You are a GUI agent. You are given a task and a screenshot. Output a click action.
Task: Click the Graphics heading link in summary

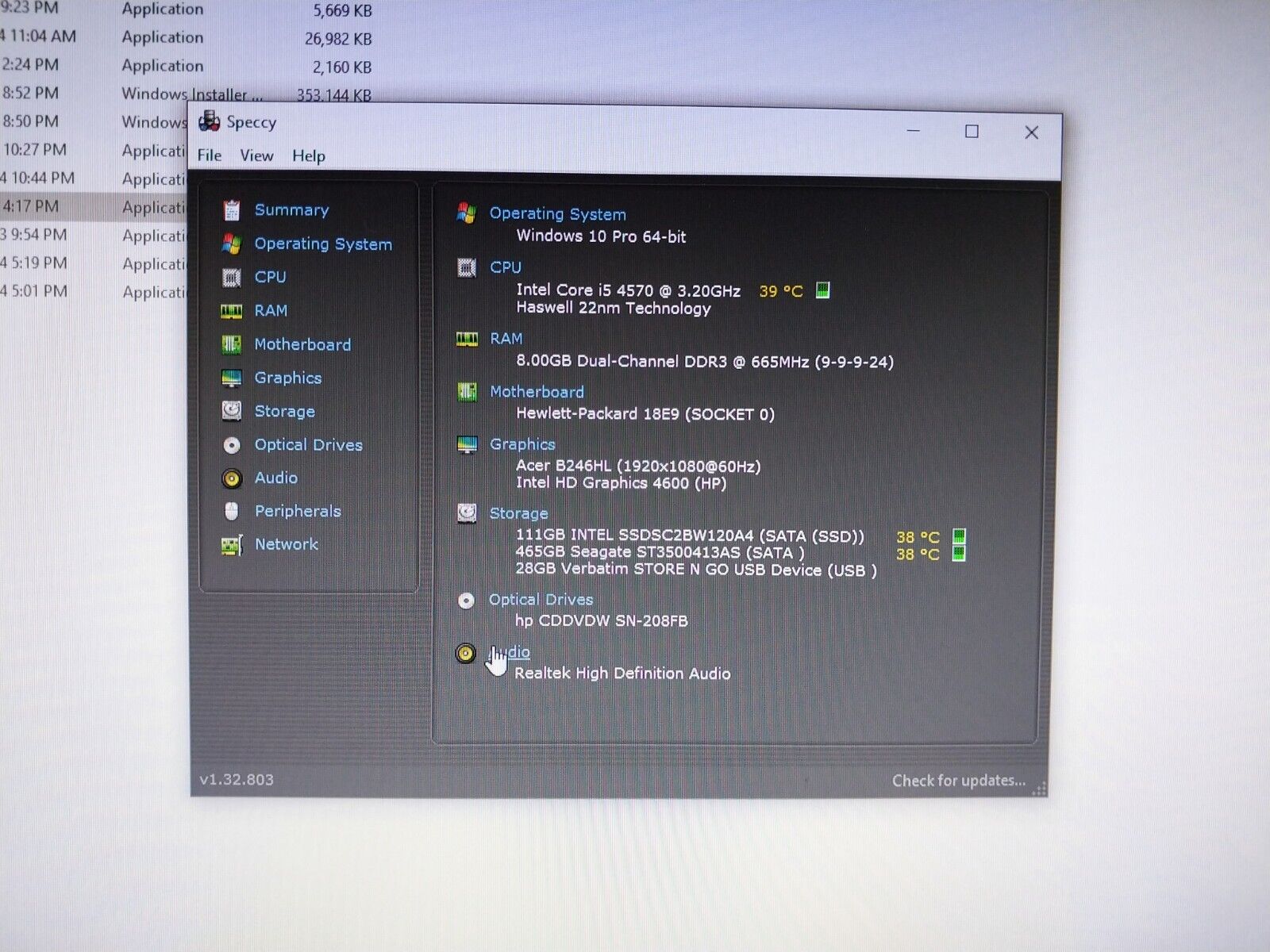[522, 445]
